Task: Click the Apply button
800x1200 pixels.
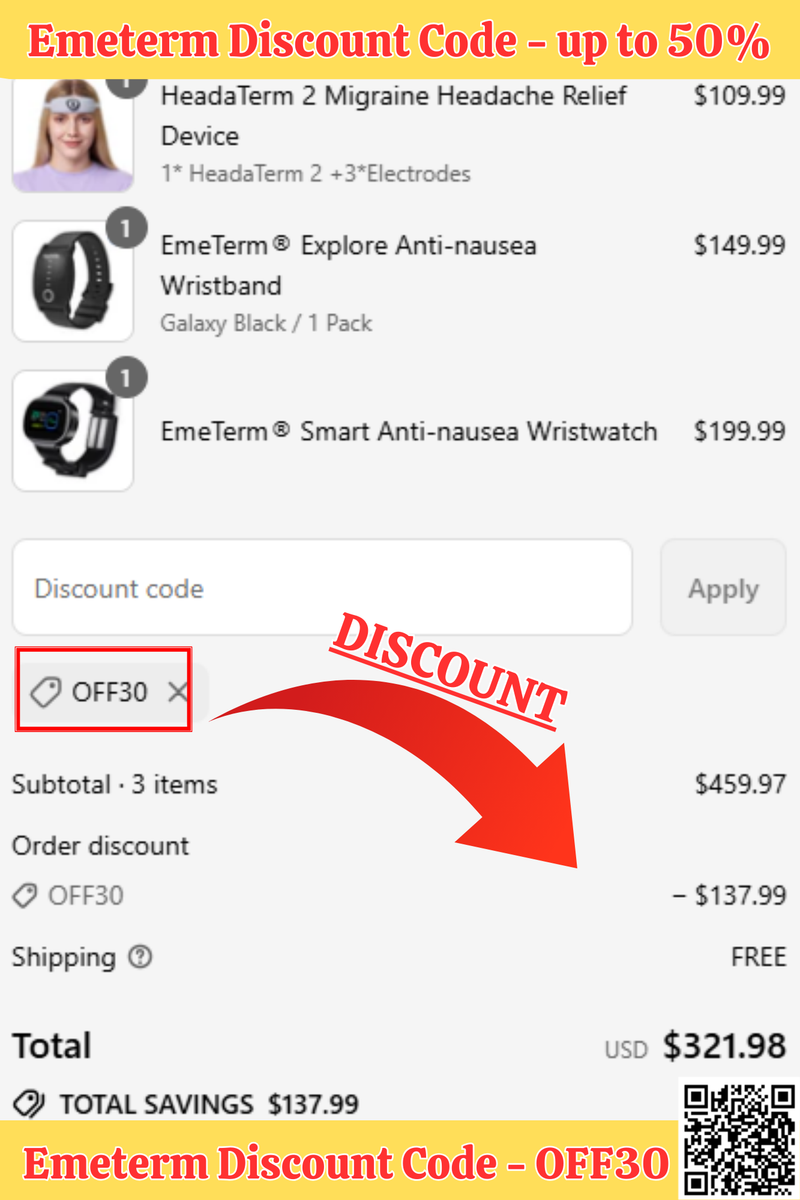Action: (x=723, y=588)
